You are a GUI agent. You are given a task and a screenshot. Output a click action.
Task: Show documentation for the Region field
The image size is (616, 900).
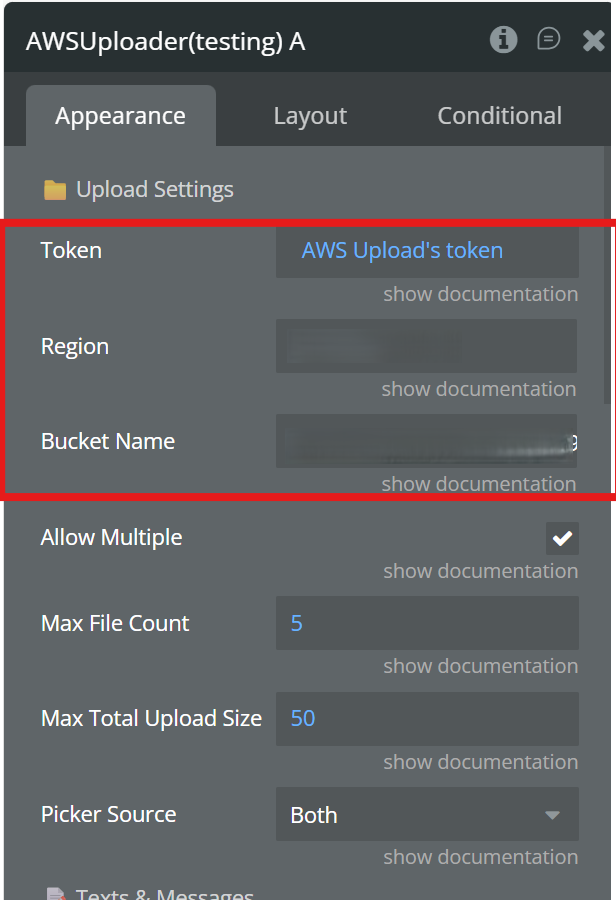coord(480,389)
